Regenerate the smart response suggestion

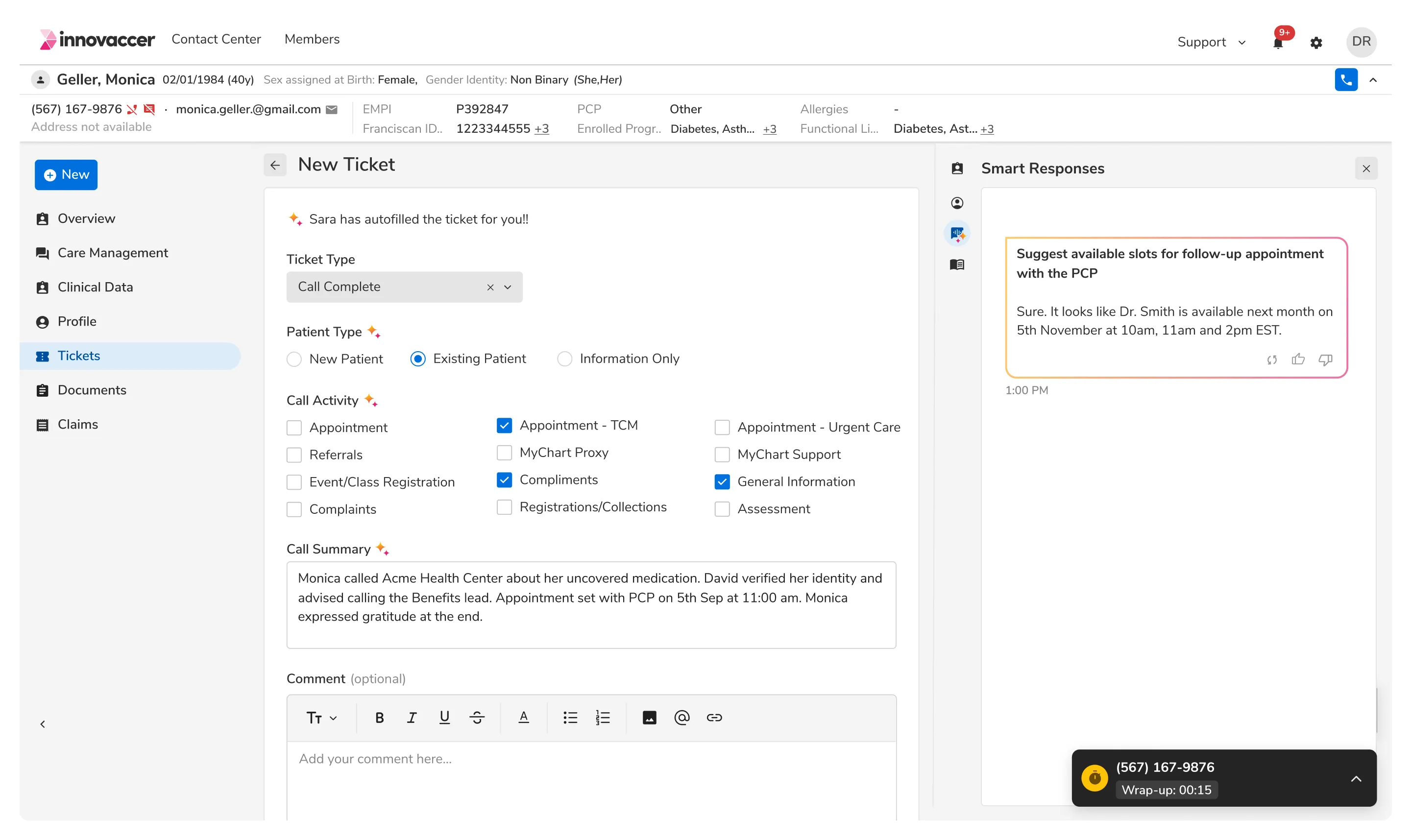coord(1272,360)
